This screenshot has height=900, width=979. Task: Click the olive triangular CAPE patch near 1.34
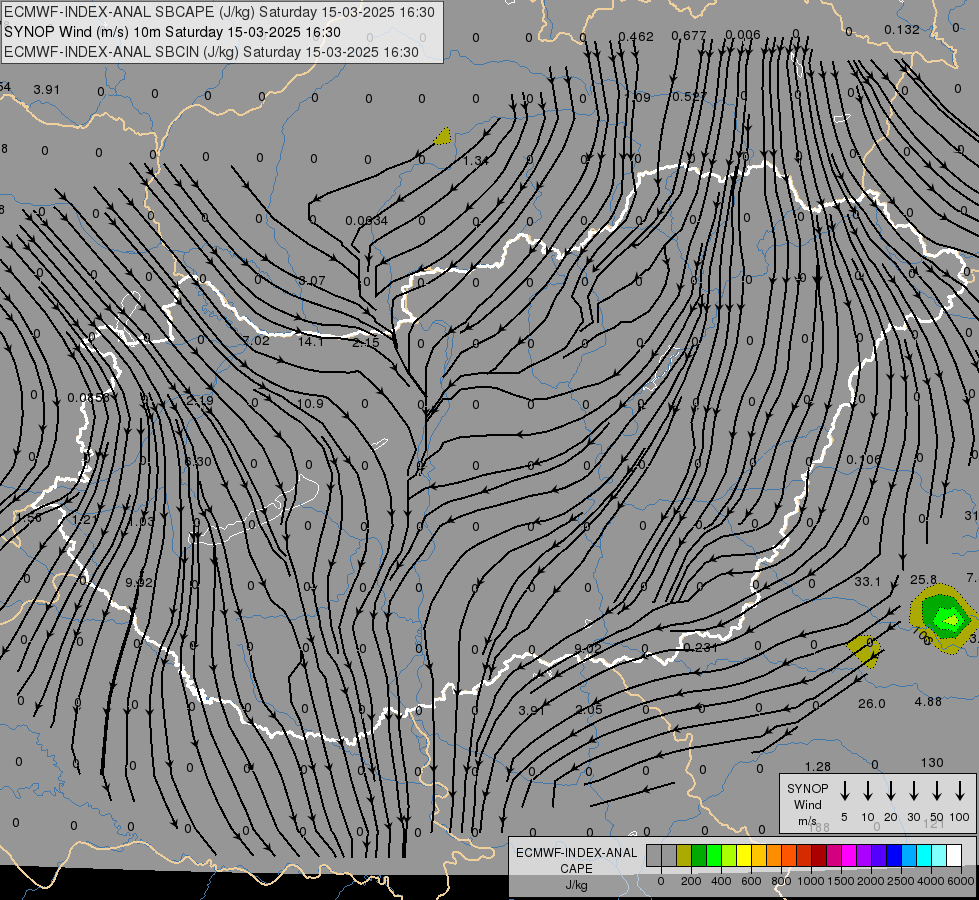443,137
